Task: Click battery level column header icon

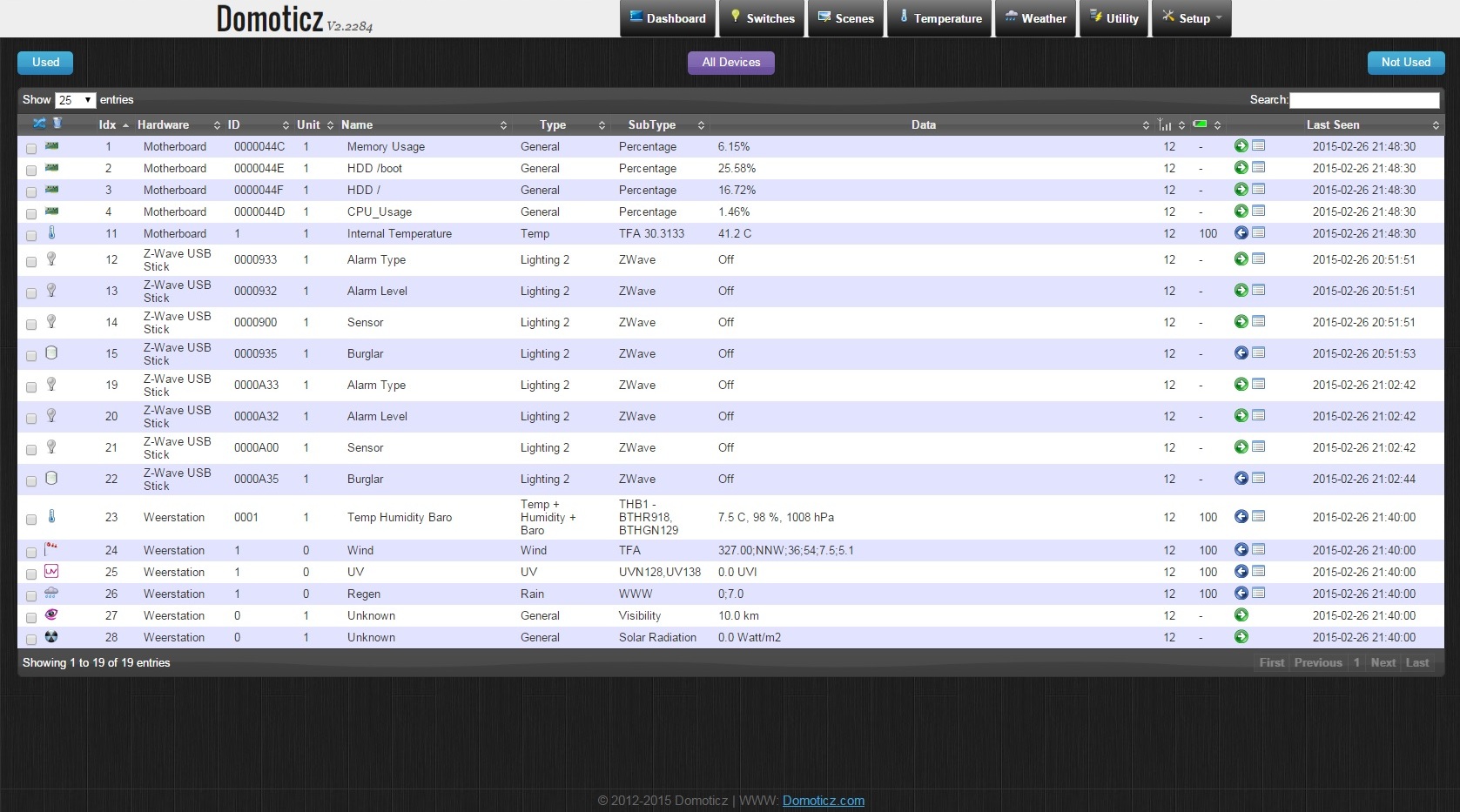Action: click(1200, 124)
